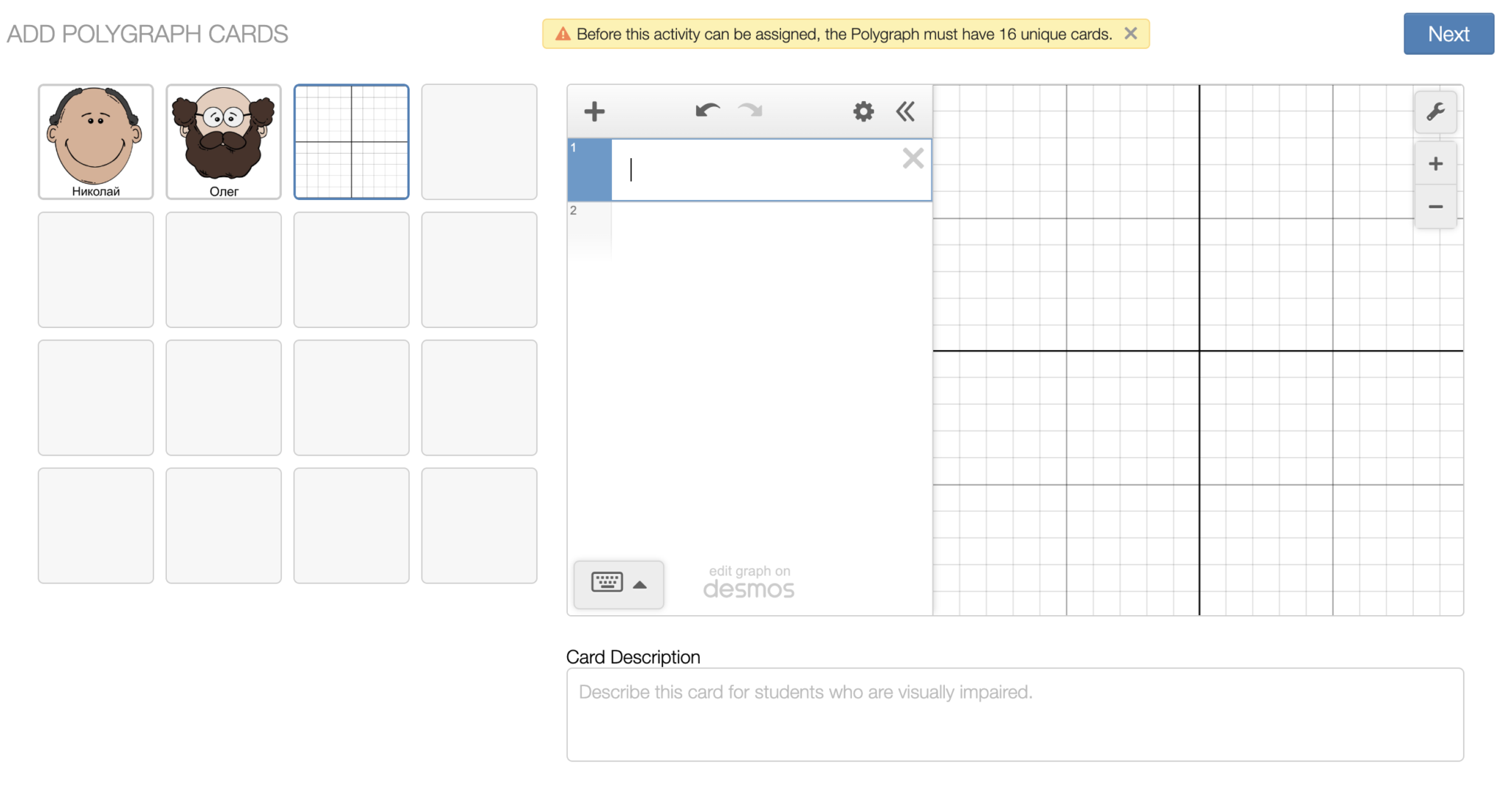1512x785 pixels.
Task: Zoom in on the graph paper
Action: tap(1435, 163)
